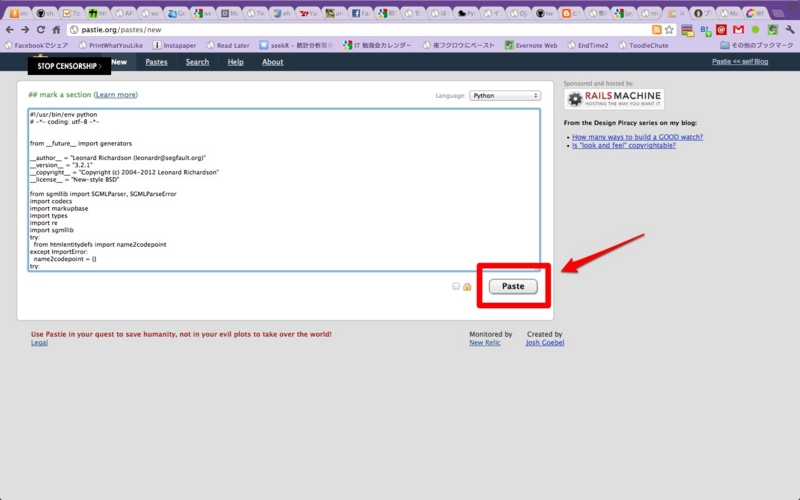Image resolution: width=800 pixels, height=500 pixels.
Task: Click the Rails Machine sponsor logo
Action: (614, 98)
